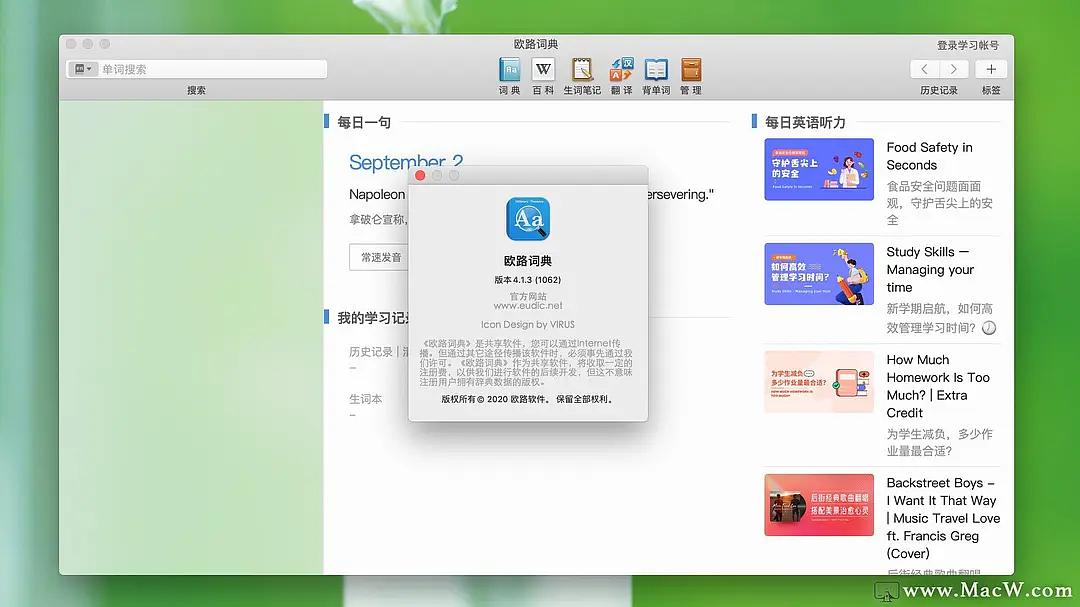Open Food Safety in Seconds article title
Viewport: 1080px width, 607px height.
(x=929, y=156)
